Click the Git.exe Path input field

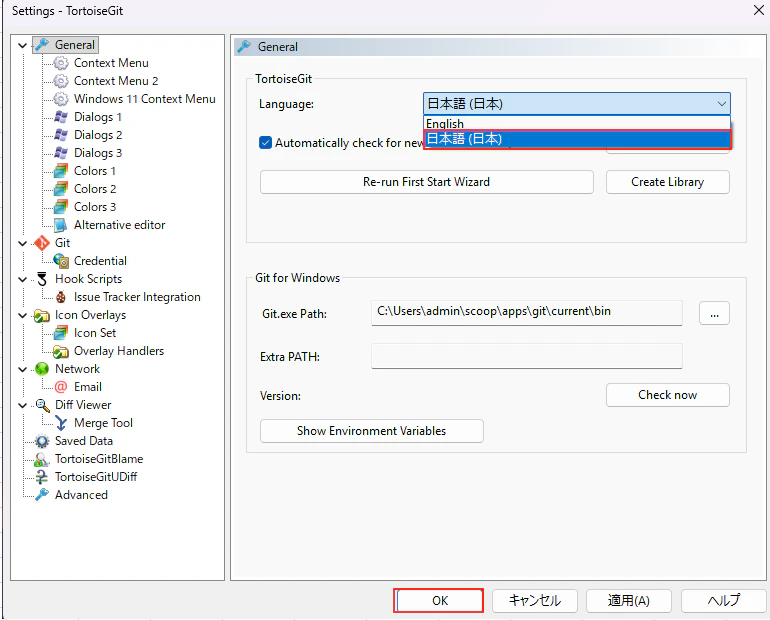point(526,313)
